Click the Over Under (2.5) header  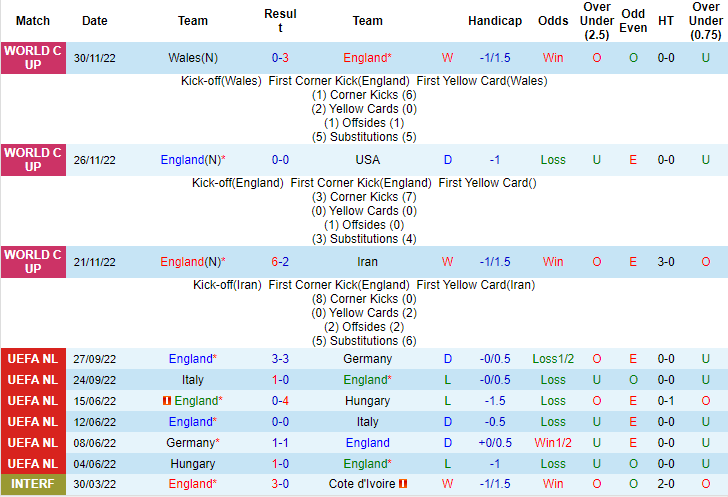coord(597,21)
